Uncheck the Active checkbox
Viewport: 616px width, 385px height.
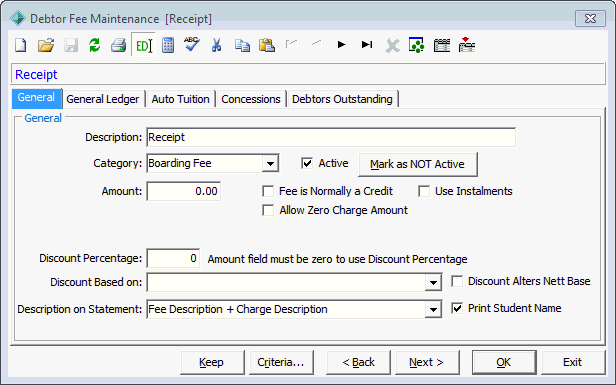[x=307, y=163]
